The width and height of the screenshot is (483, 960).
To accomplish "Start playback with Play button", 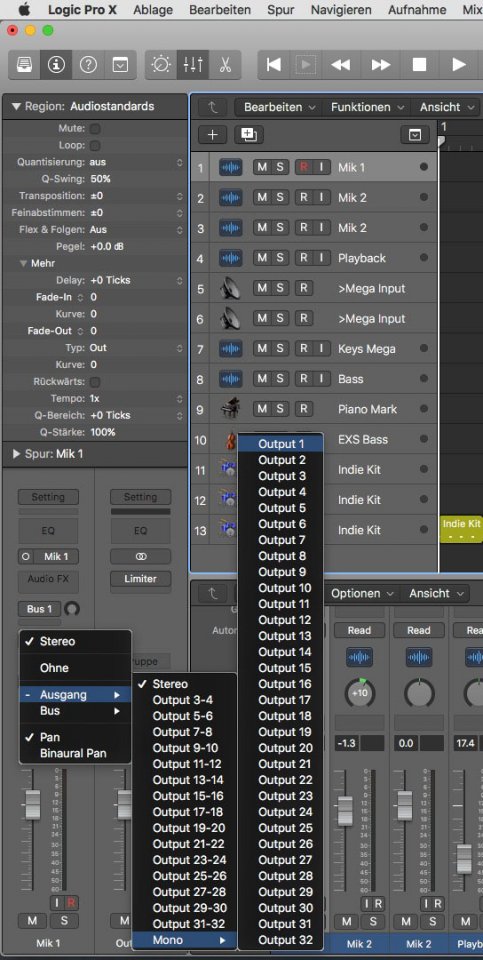I will click(x=459, y=65).
